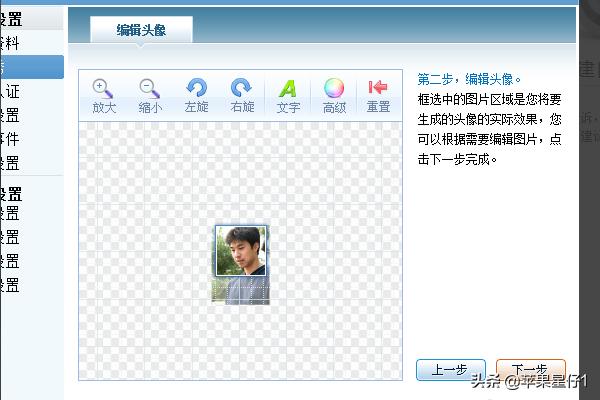Image resolution: width=600 pixels, height=400 pixels.
Task: Go back with the 上一步 button
Action: click(450, 369)
